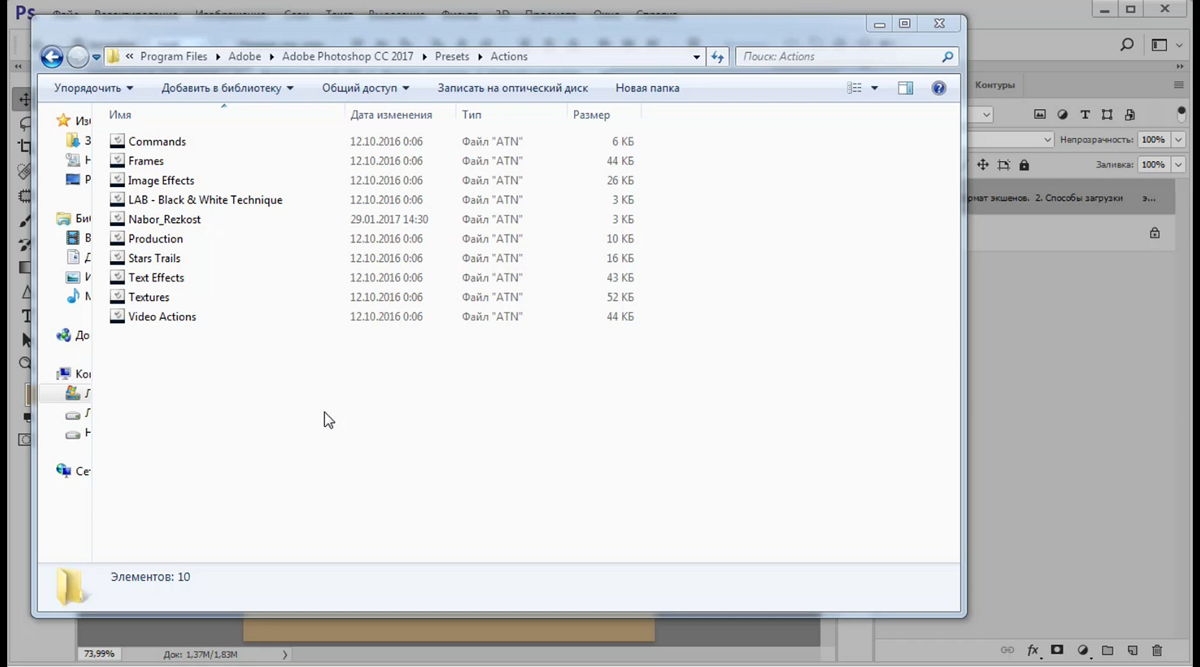The width and height of the screenshot is (1200, 667).
Task: Create a new folder with Новая папка
Action: click(x=647, y=88)
